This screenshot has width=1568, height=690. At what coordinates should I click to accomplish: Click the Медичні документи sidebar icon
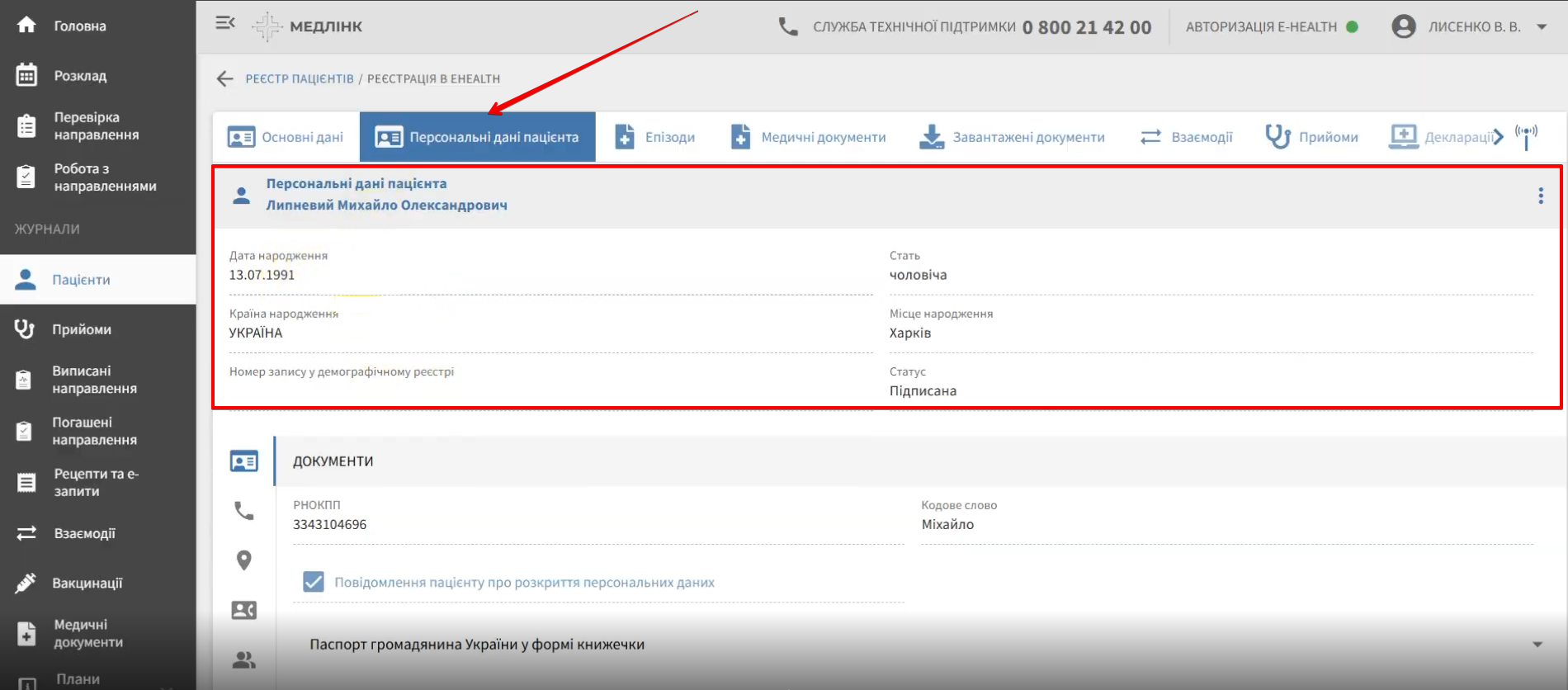tap(26, 633)
